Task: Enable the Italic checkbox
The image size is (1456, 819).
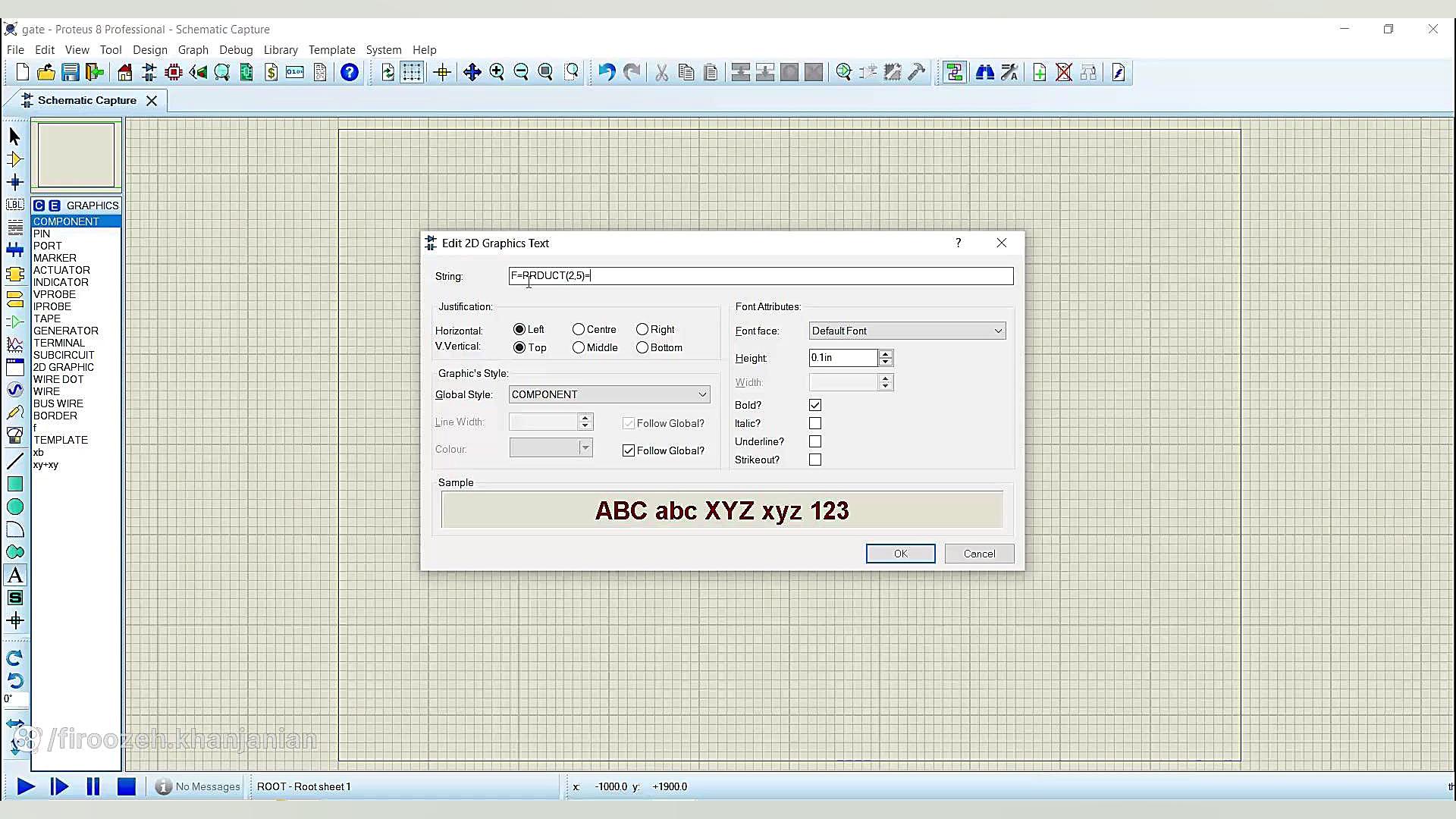Action: pyautogui.click(x=815, y=423)
